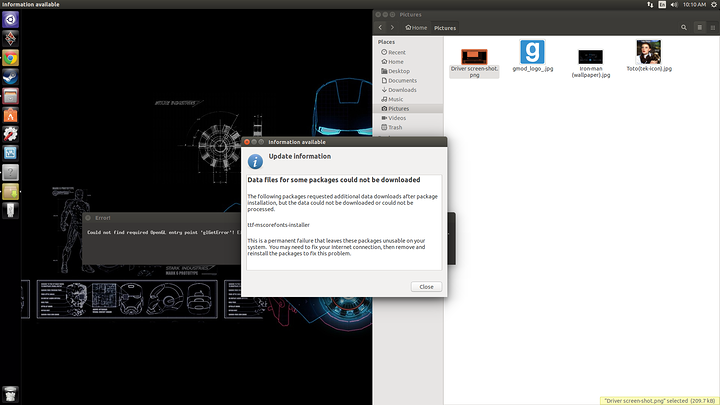Click the back arrow in Files

point(382,28)
